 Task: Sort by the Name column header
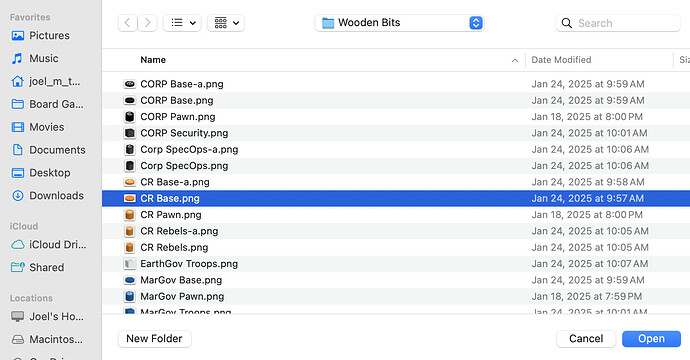153,60
